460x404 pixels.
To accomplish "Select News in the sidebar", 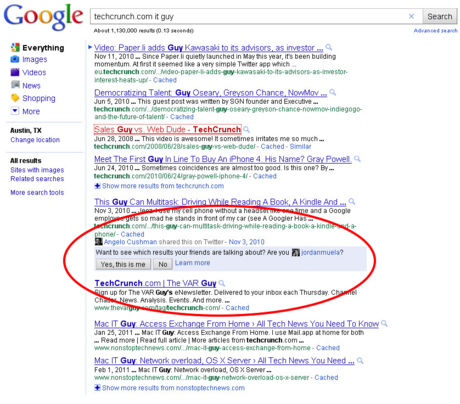I will pos(31,85).
